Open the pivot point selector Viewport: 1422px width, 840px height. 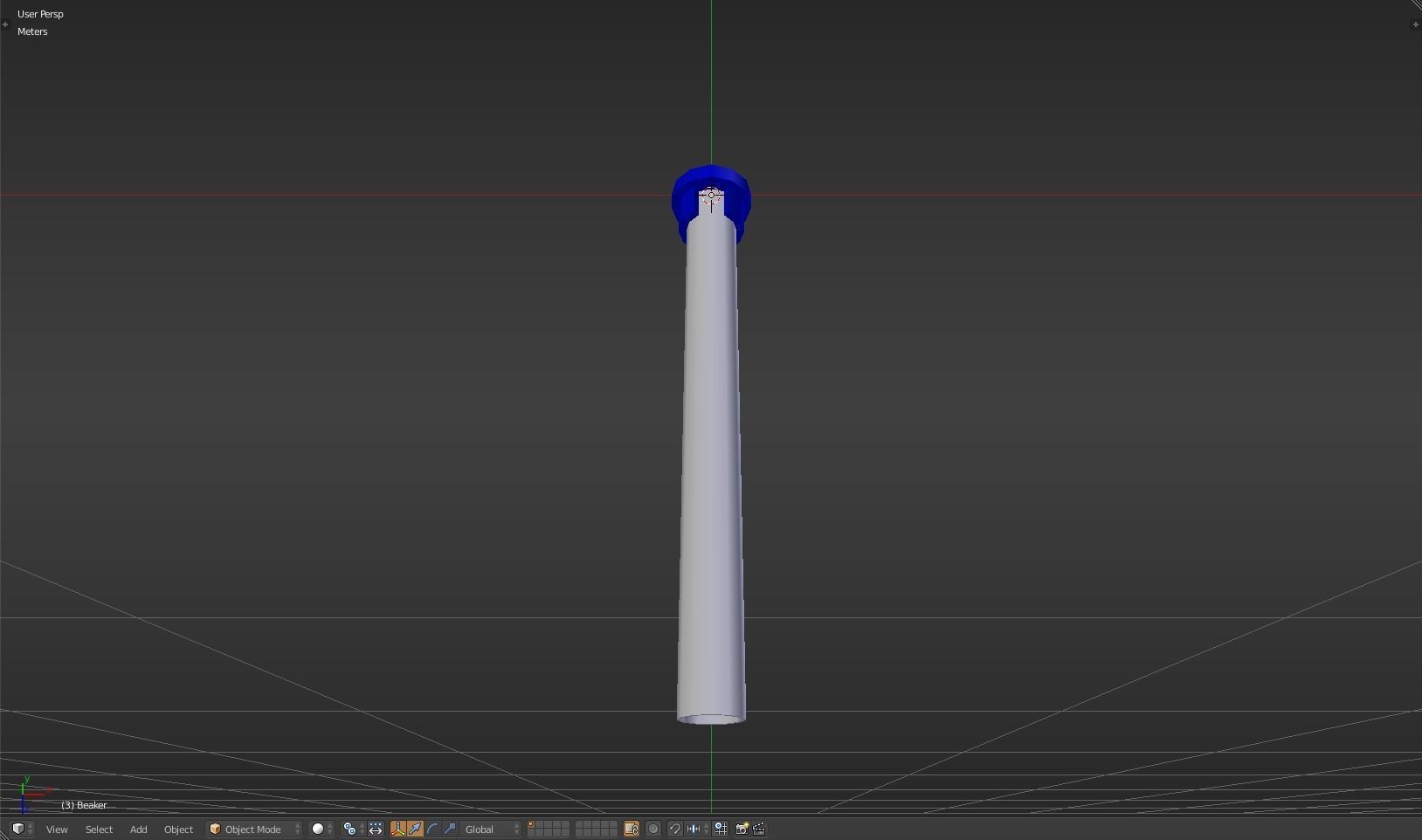tap(353, 829)
